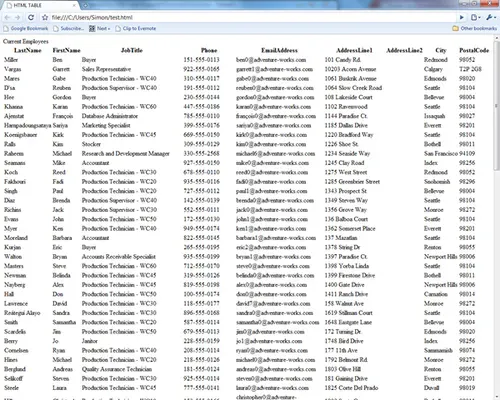Click job title Stocker

[91, 144]
